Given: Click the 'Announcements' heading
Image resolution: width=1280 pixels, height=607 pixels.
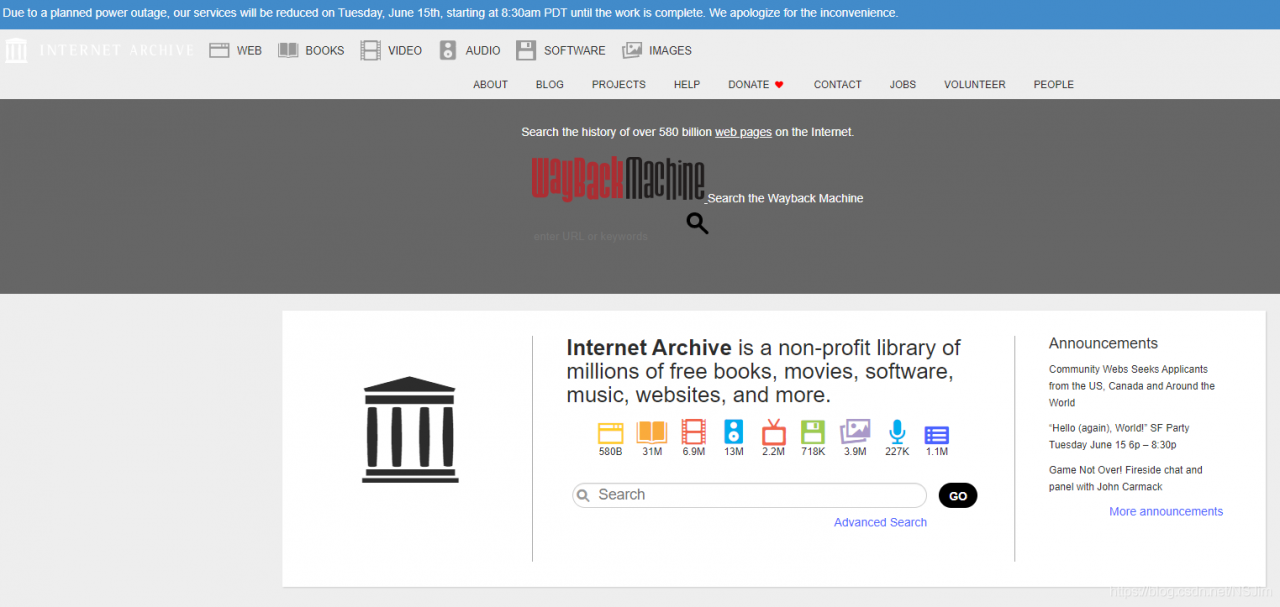Looking at the screenshot, I should [1103, 343].
